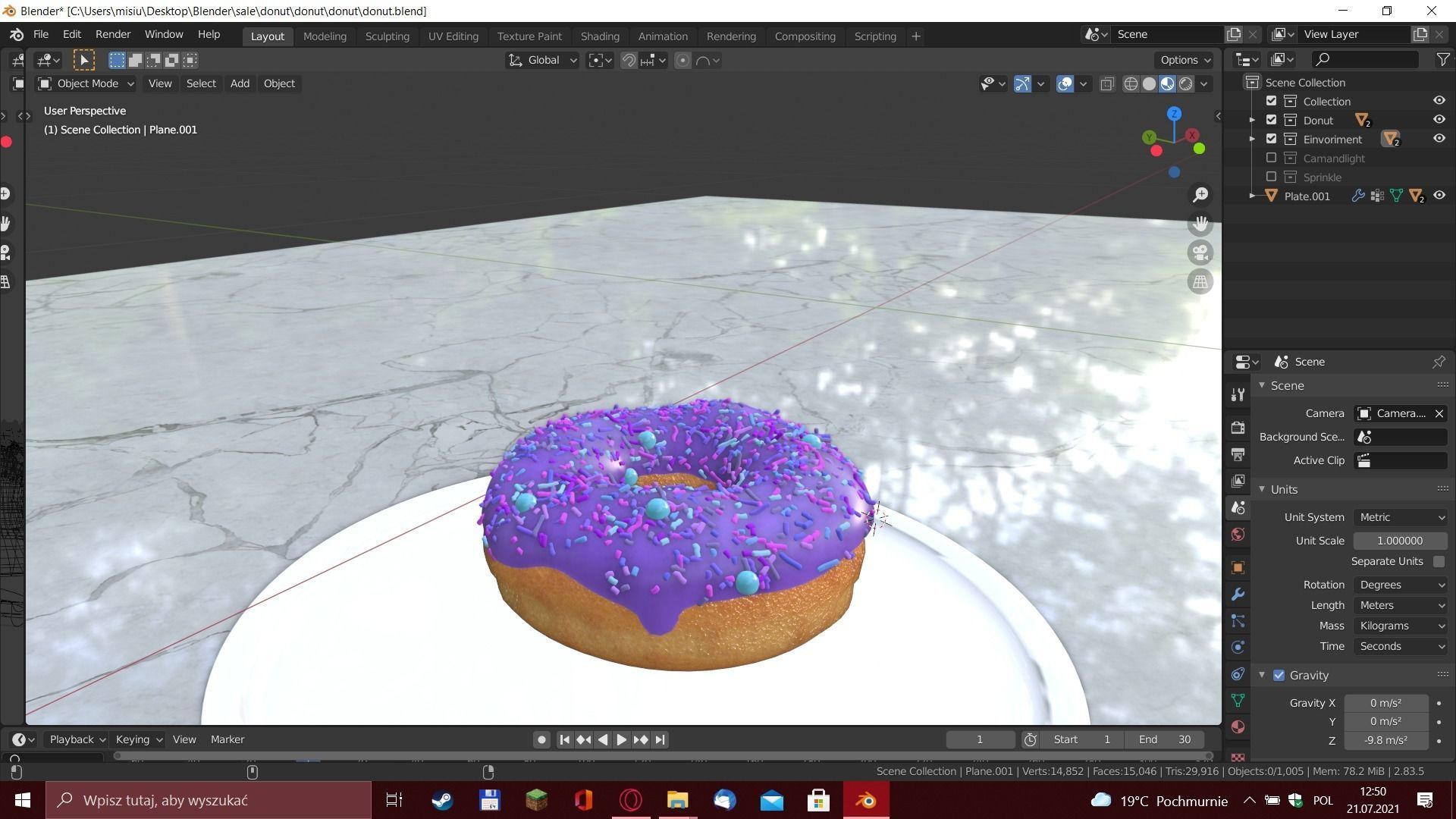Enable the Sprinkle collection checkbox
Viewport: 1456px width, 819px height.
coord(1272,177)
